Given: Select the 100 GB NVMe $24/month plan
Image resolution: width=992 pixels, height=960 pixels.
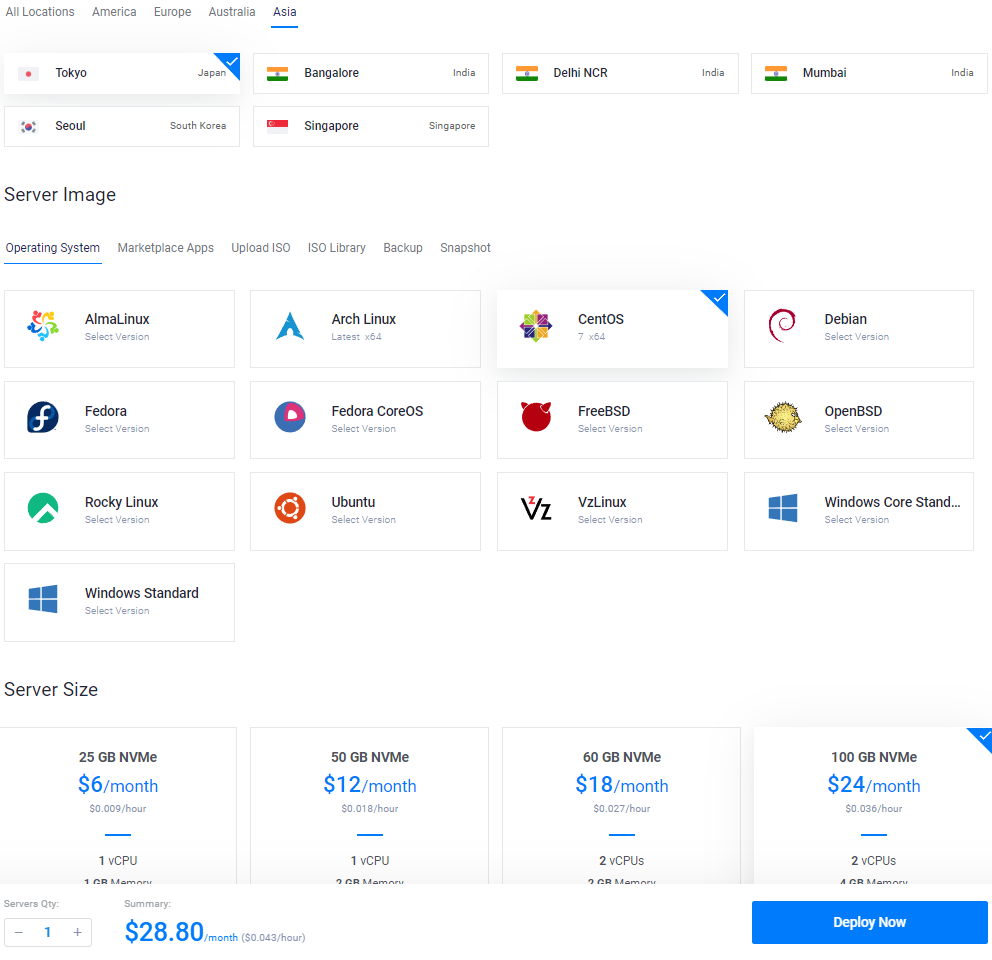Looking at the screenshot, I should pyautogui.click(x=873, y=806).
